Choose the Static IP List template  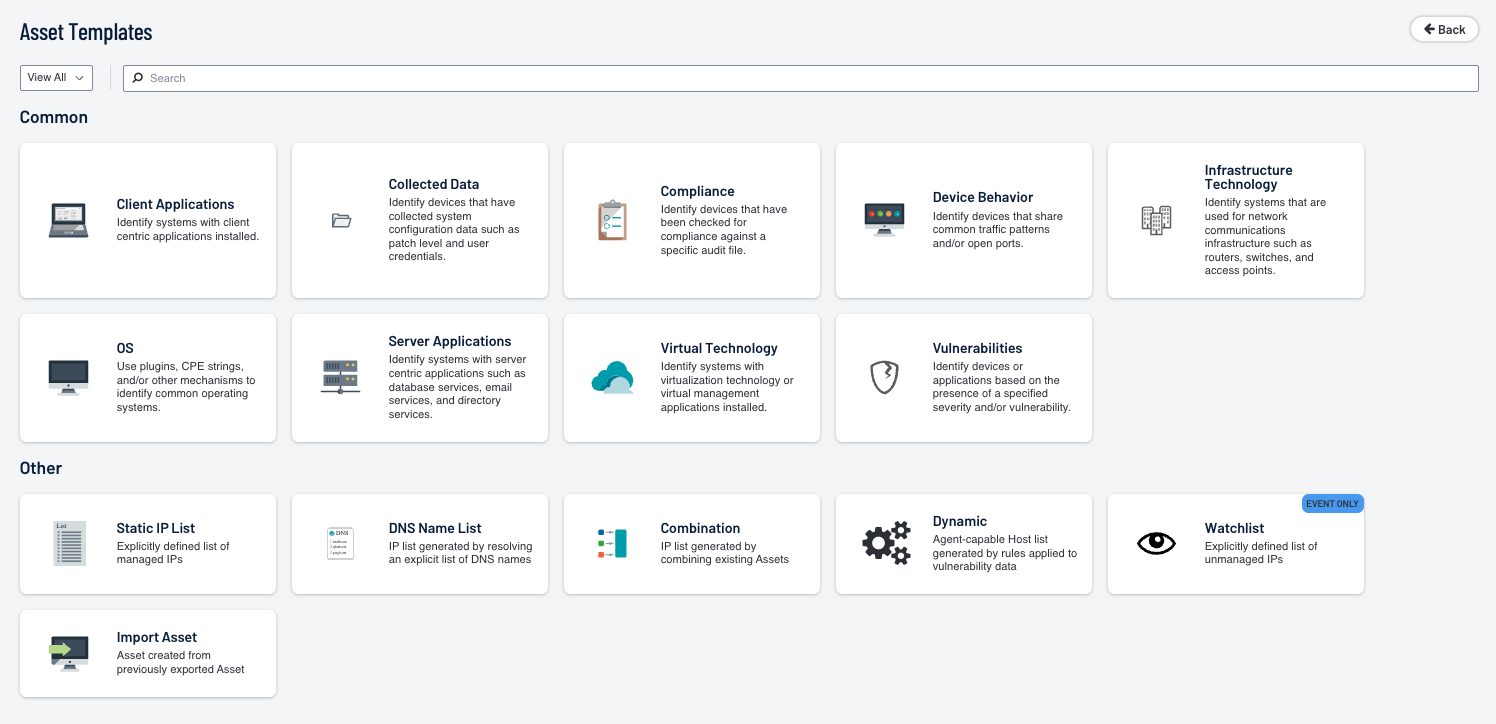155,528
